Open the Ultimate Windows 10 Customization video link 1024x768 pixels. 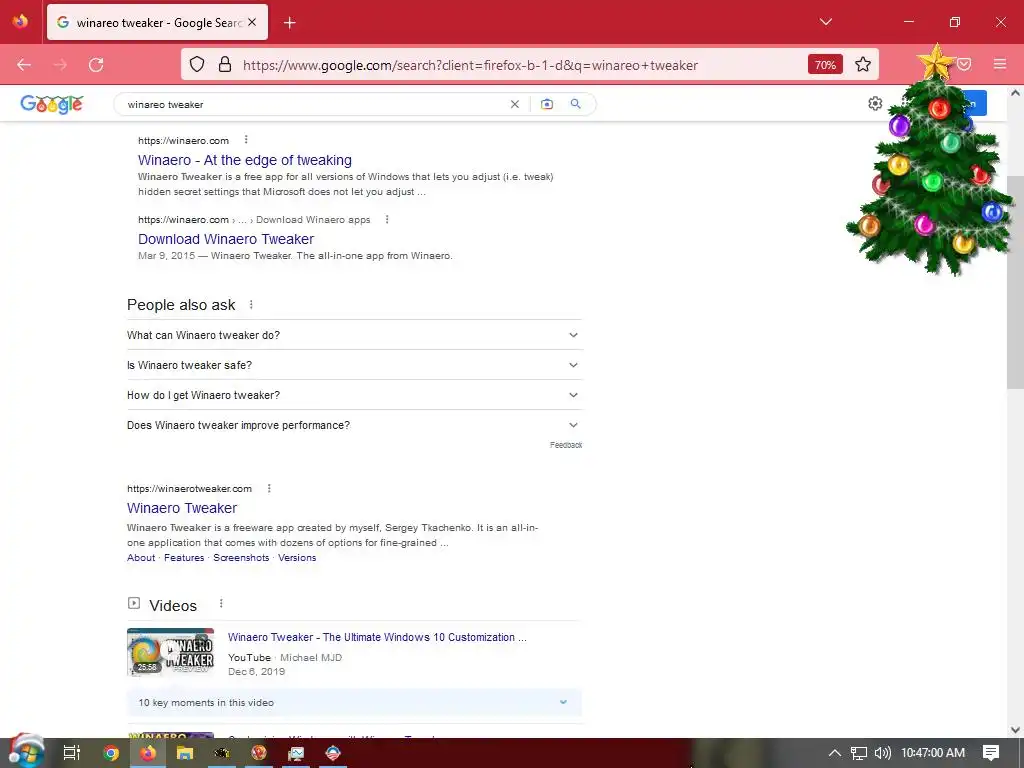(x=377, y=637)
